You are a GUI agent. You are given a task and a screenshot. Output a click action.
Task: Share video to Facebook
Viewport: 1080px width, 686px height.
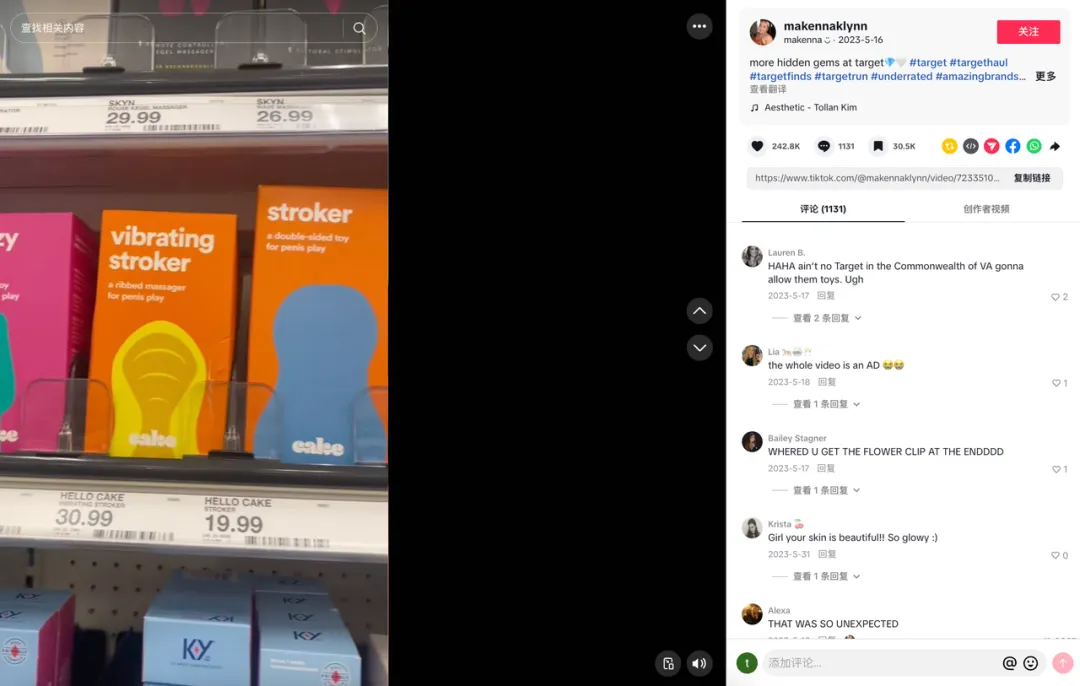tap(1012, 146)
